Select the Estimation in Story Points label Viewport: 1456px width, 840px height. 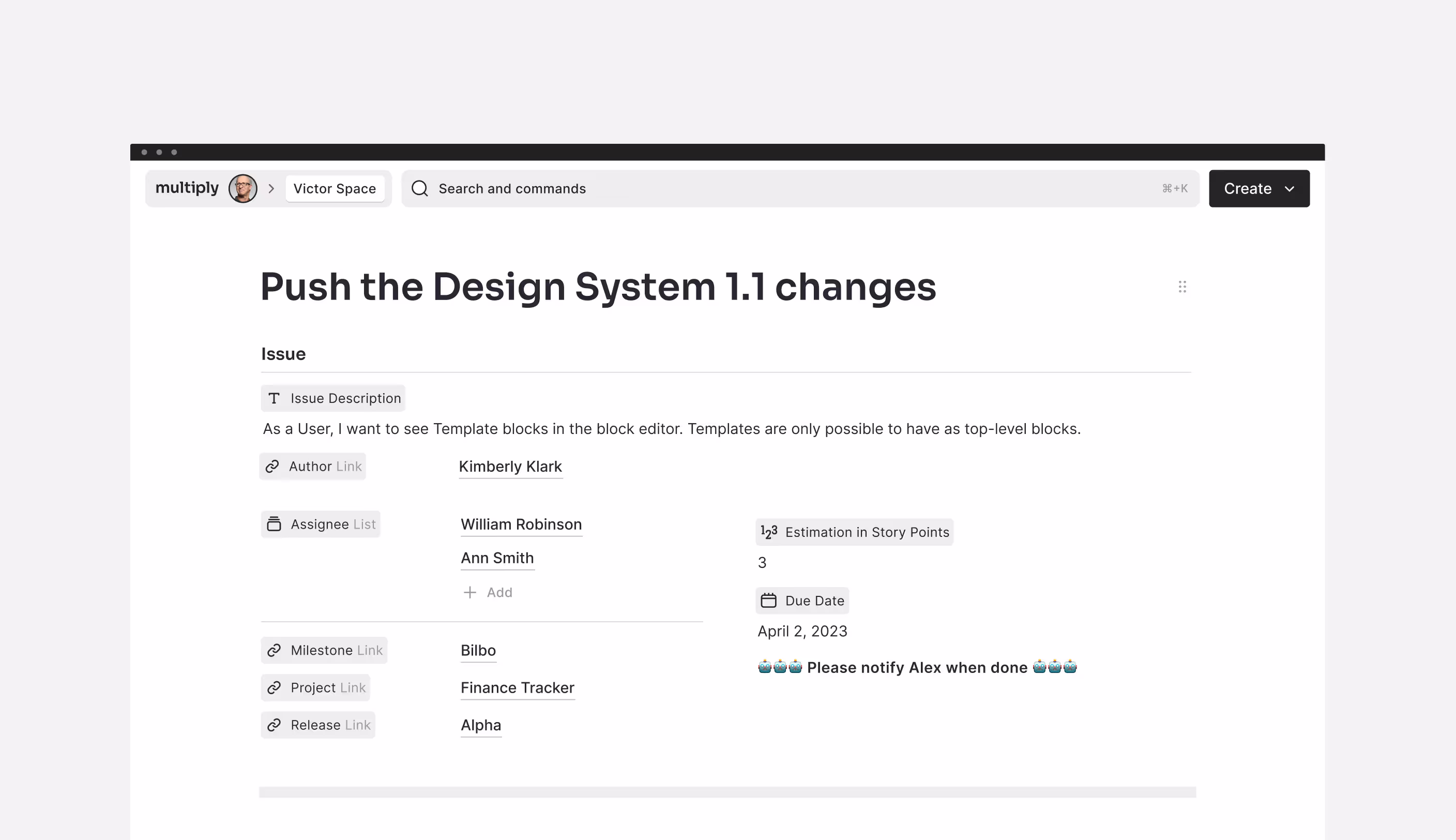(x=855, y=532)
